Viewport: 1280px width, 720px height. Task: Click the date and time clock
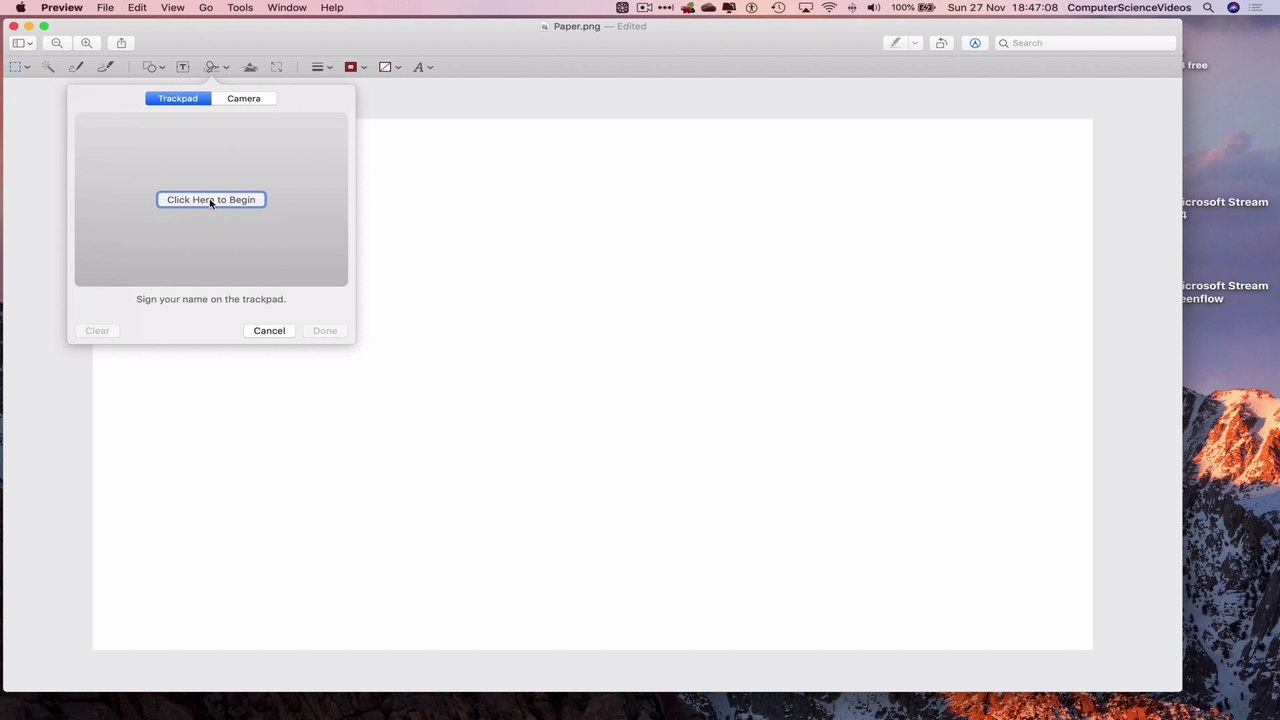tap(1002, 8)
